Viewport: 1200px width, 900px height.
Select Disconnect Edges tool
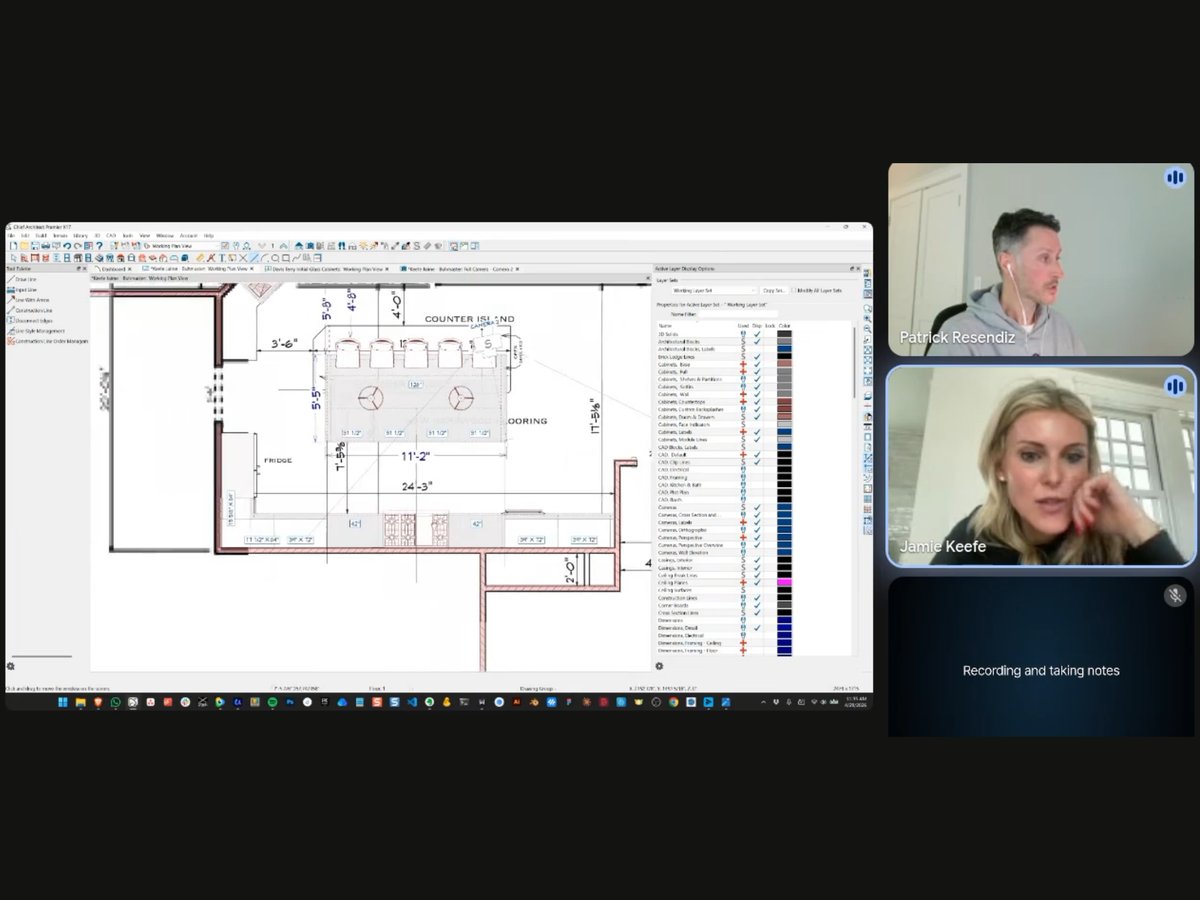tap(31, 321)
